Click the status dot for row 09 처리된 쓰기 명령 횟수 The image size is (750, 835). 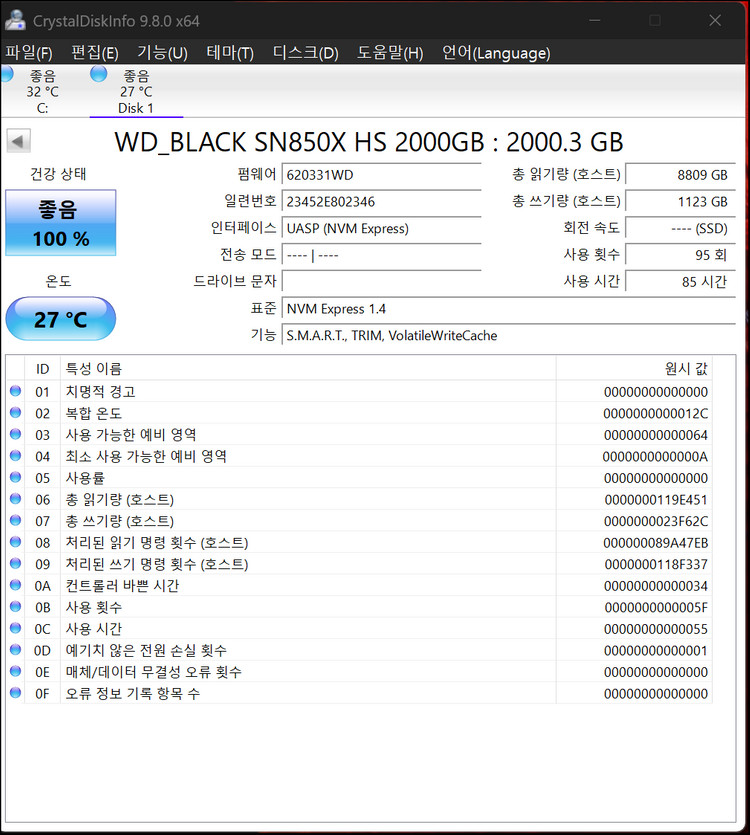[x=15, y=563]
